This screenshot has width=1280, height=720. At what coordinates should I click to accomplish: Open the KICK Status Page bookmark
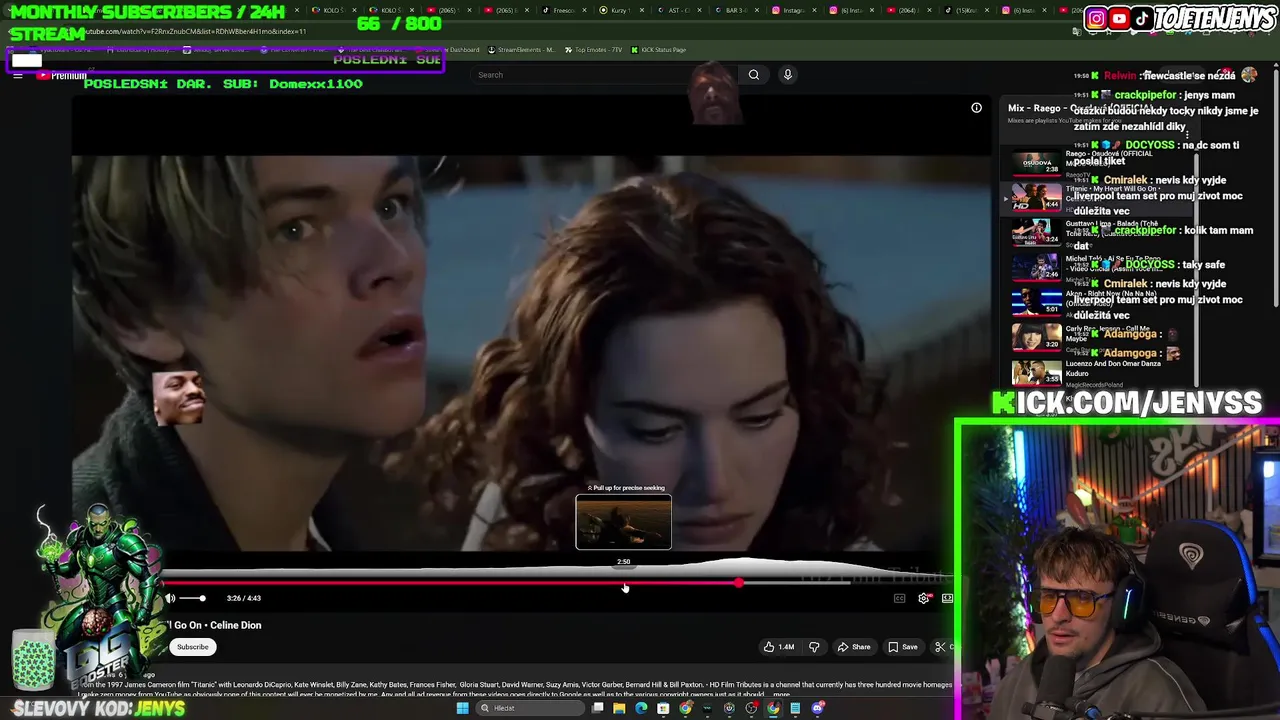658,50
